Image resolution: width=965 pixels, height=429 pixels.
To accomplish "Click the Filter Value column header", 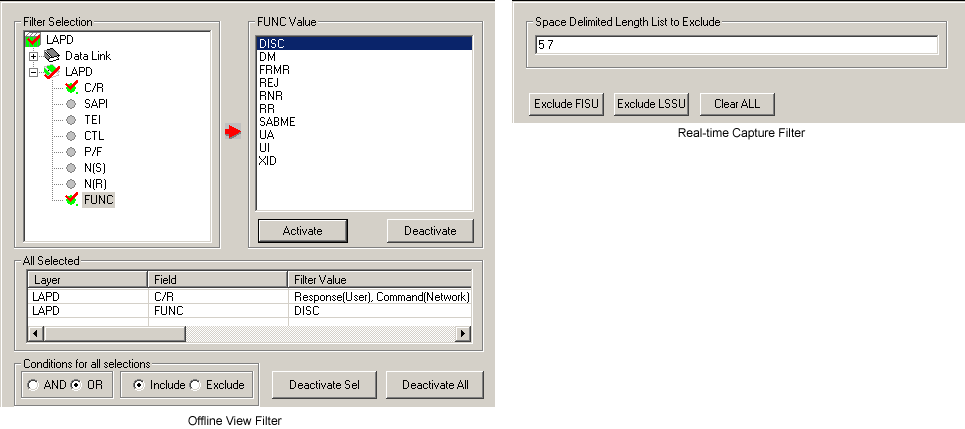I will tap(380, 280).
